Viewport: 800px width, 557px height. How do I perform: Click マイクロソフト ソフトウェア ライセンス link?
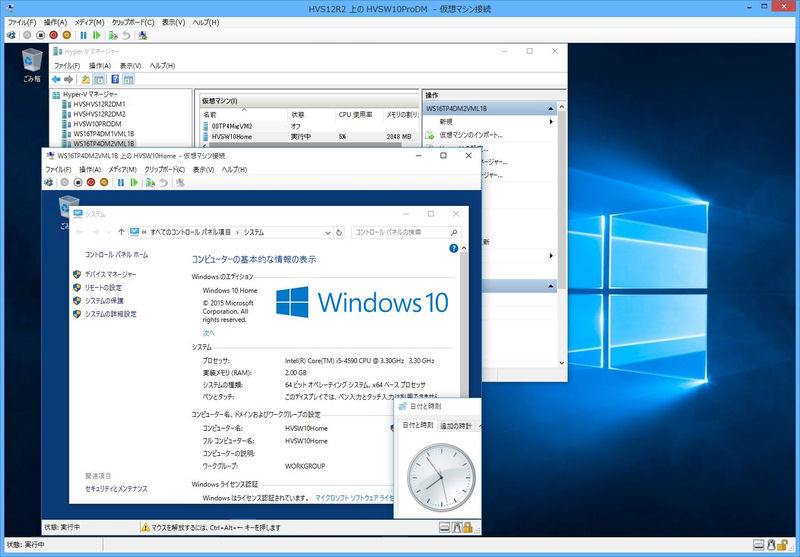point(354,498)
